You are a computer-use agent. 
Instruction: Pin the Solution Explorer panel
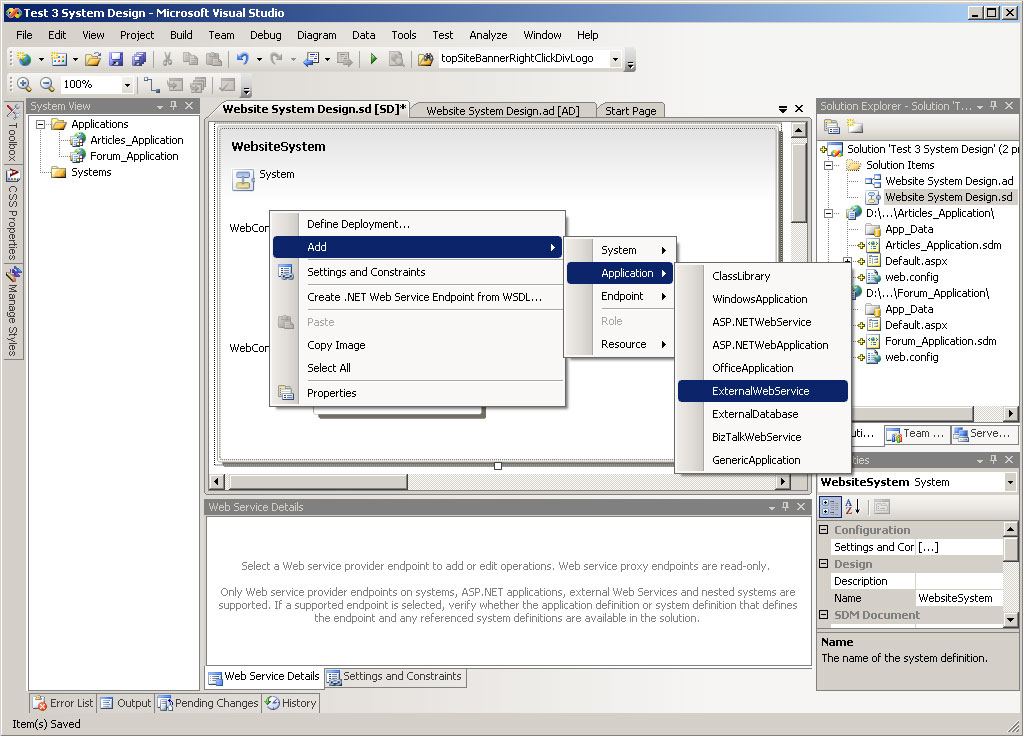tap(994, 106)
